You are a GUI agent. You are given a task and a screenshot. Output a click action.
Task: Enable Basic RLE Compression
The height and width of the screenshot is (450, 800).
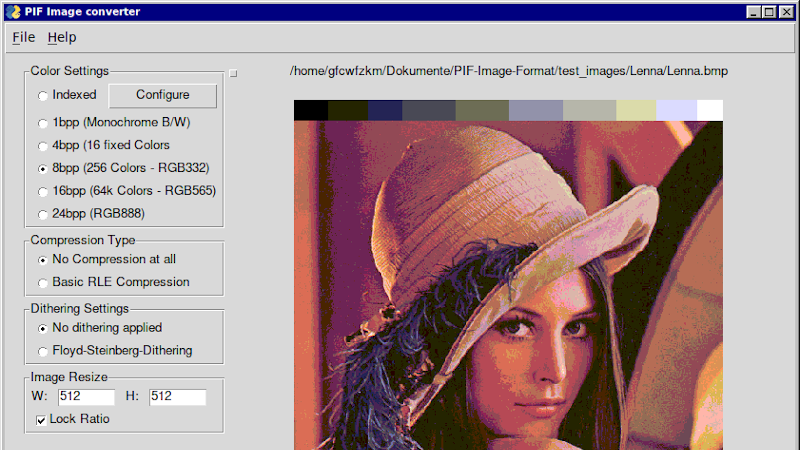tap(42, 283)
